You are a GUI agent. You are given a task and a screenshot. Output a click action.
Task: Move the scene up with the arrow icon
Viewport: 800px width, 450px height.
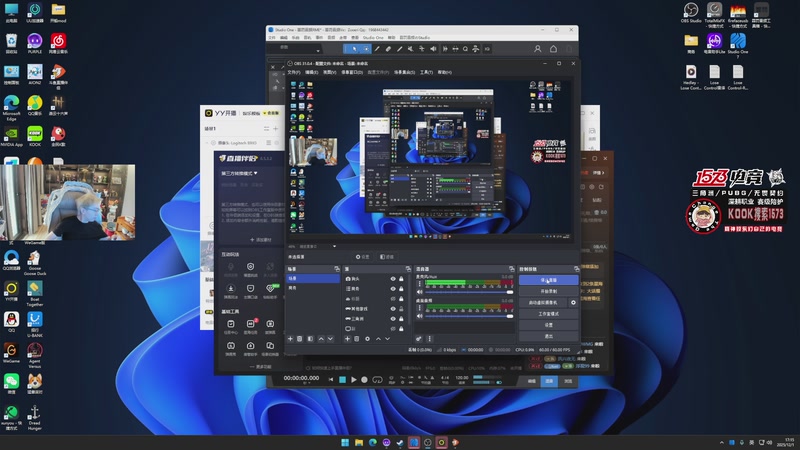(321, 339)
